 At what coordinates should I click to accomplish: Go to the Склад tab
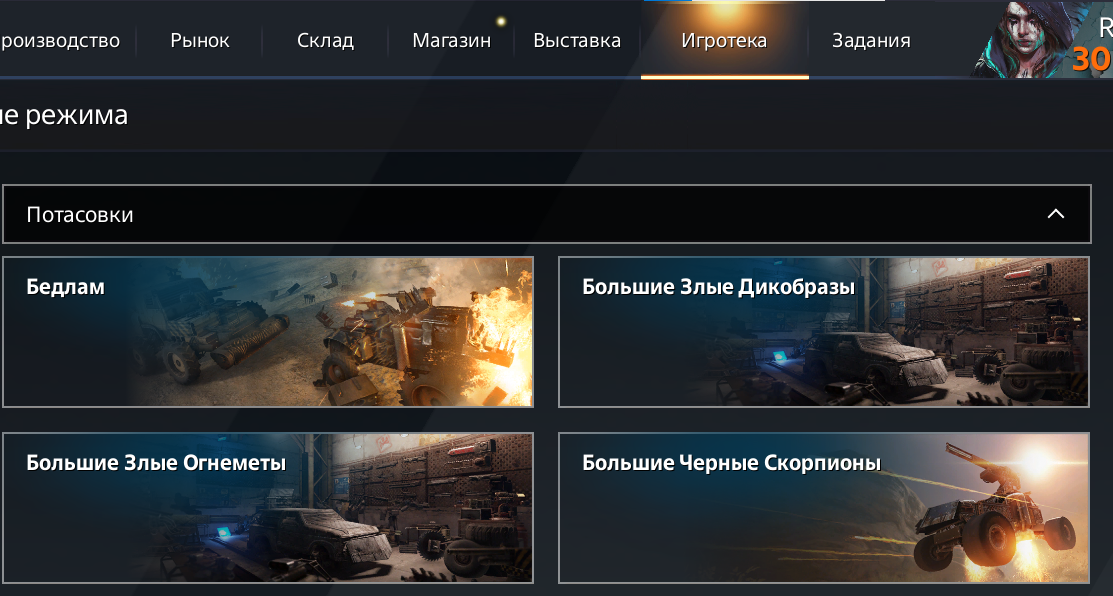point(325,40)
